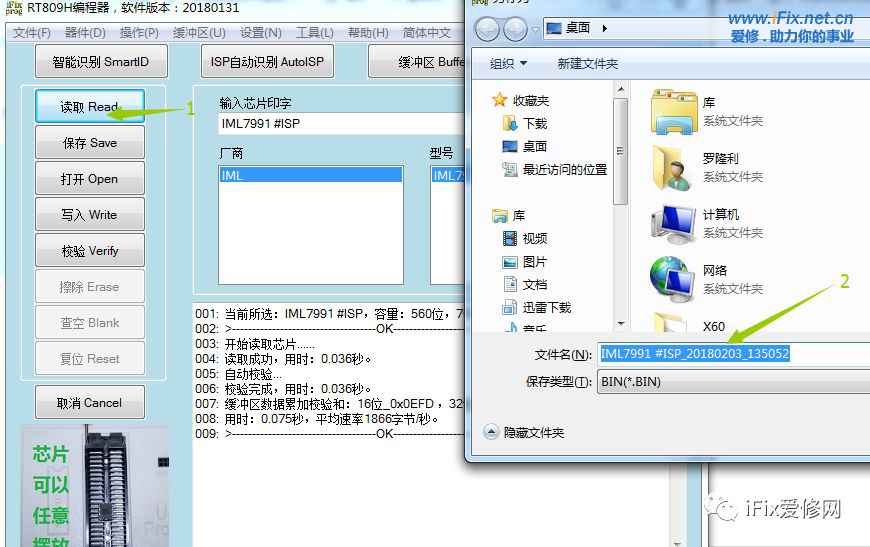
Task: Click the navigation history dropdown arrow
Action: [x=535, y=29]
